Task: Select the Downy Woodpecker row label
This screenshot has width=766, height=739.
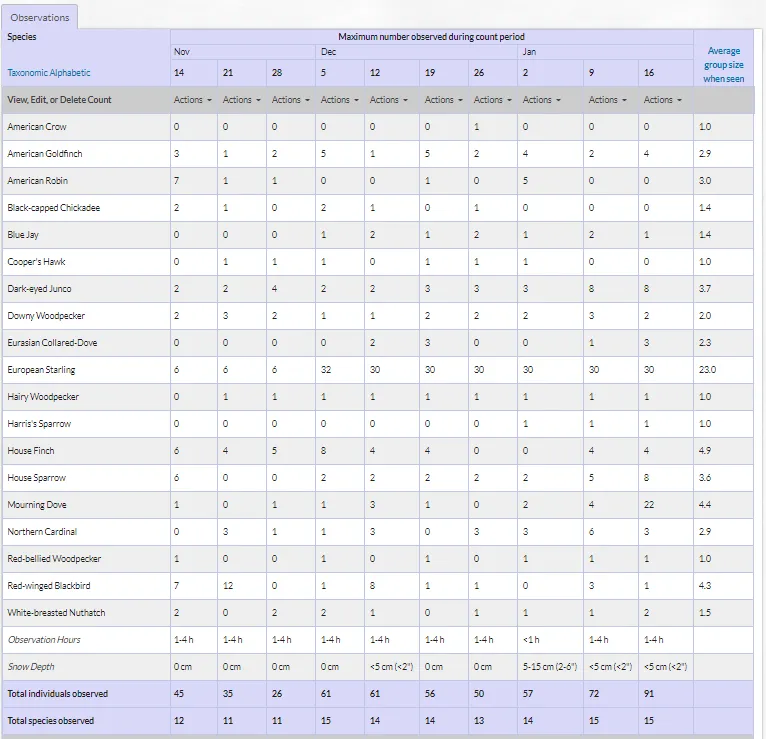Action: click(46, 316)
